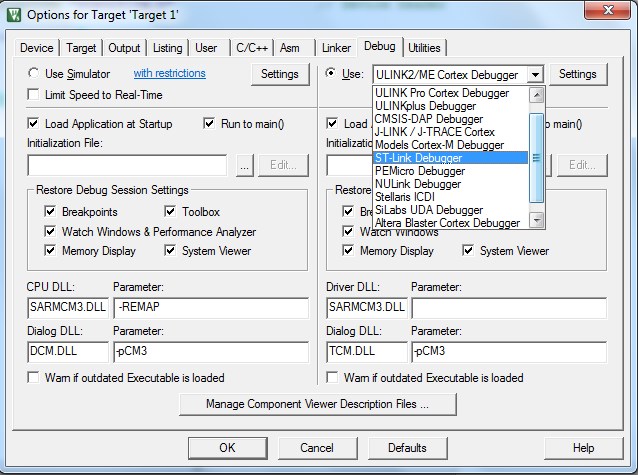Select CMSIS-DAP Debugger option
The height and width of the screenshot is (475, 638).
(450, 119)
